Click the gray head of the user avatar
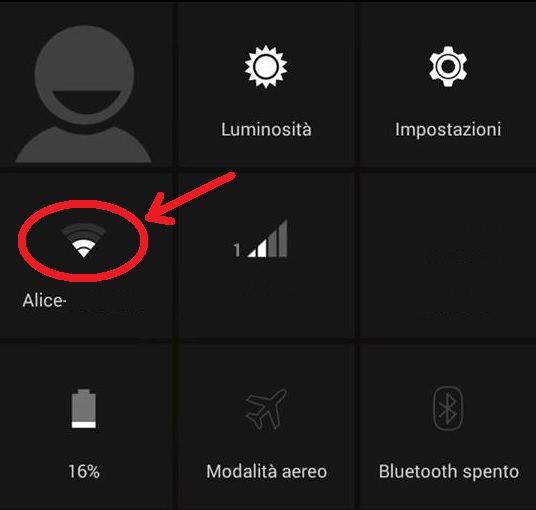Image resolution: width=536 pixels, height=510 pixels. coord(84,75)
